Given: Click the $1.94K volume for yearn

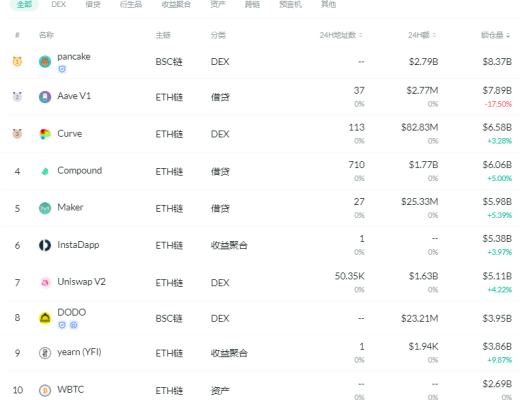Looking at the screenshot, I should (424, 347).
